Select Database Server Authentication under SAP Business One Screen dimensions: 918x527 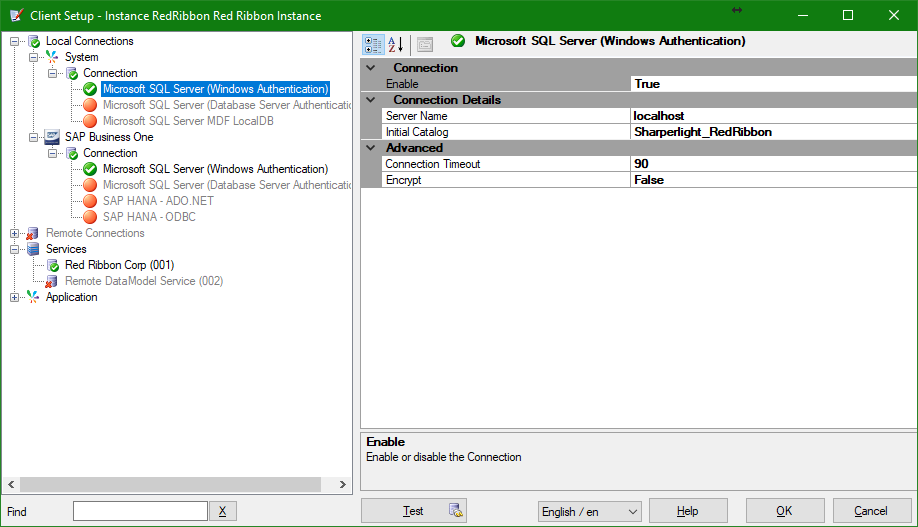click(x=227, y=185)
